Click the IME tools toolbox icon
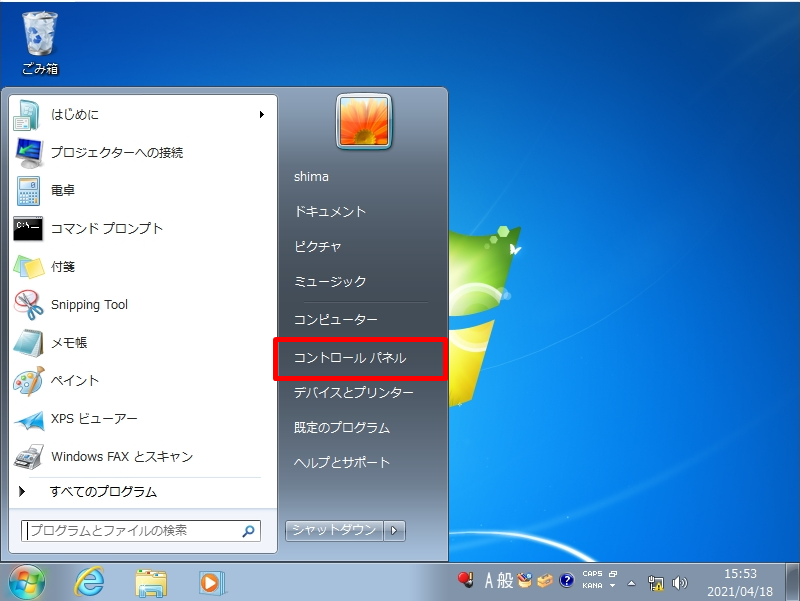800x601 pixels. click(545, 581)
